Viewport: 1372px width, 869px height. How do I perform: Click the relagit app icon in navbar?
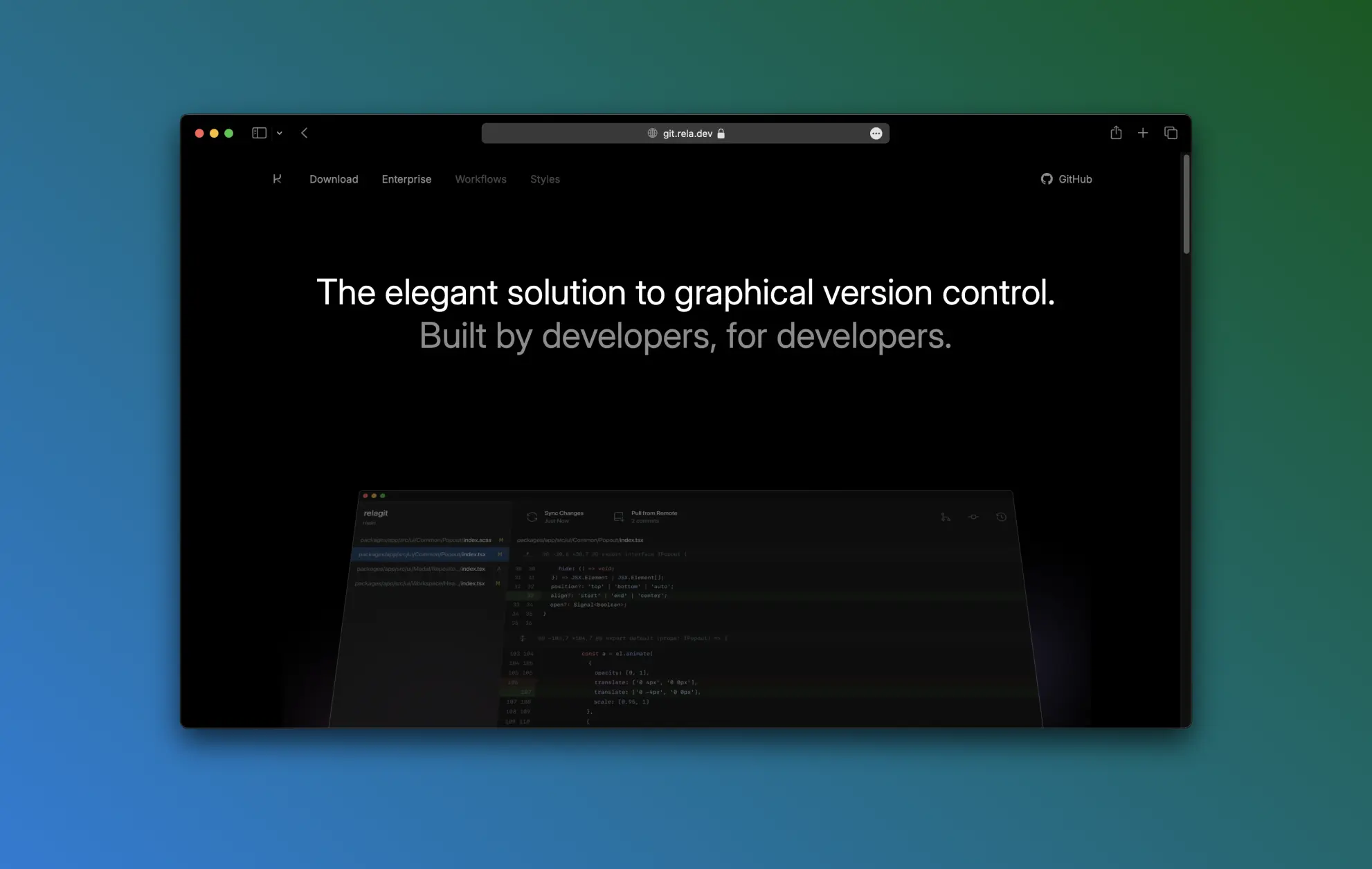point(277,178)
